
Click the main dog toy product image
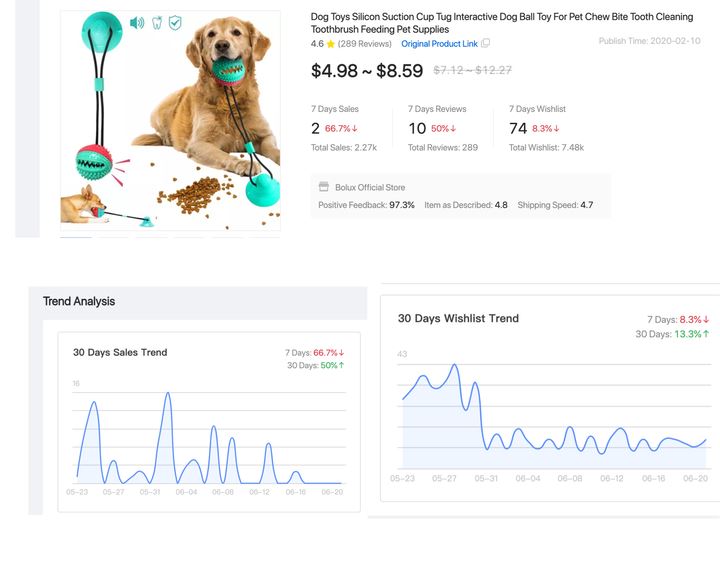coord(170,121)
